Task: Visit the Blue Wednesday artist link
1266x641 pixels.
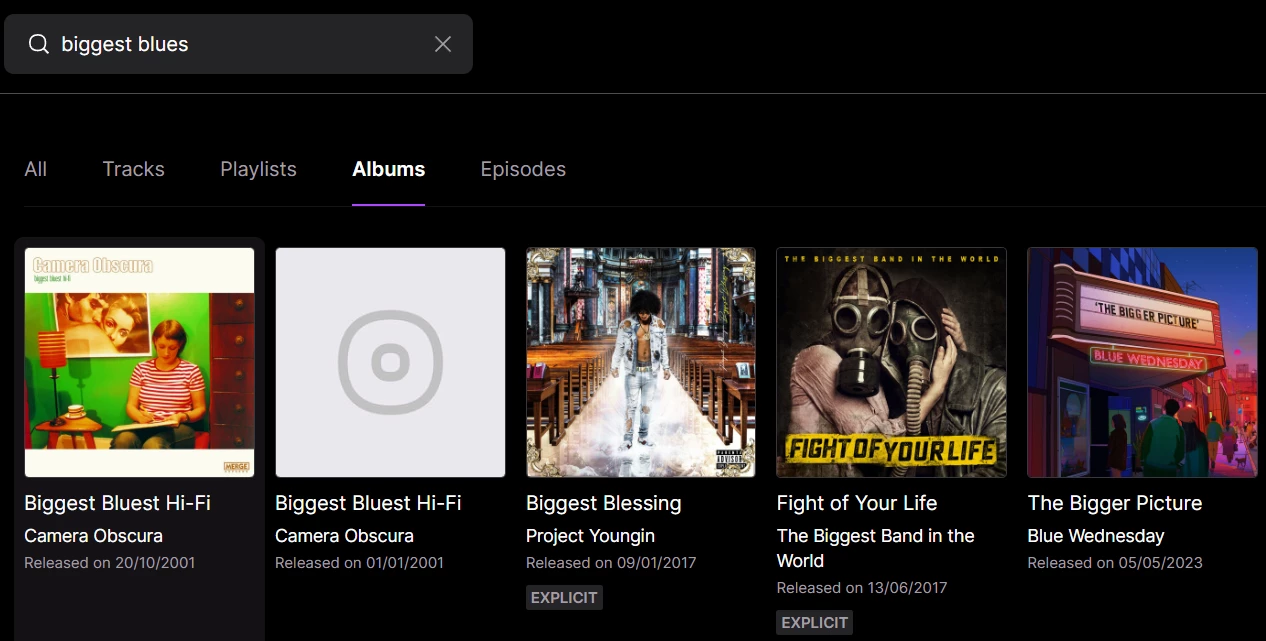Action: click(x=1096, y=536)
